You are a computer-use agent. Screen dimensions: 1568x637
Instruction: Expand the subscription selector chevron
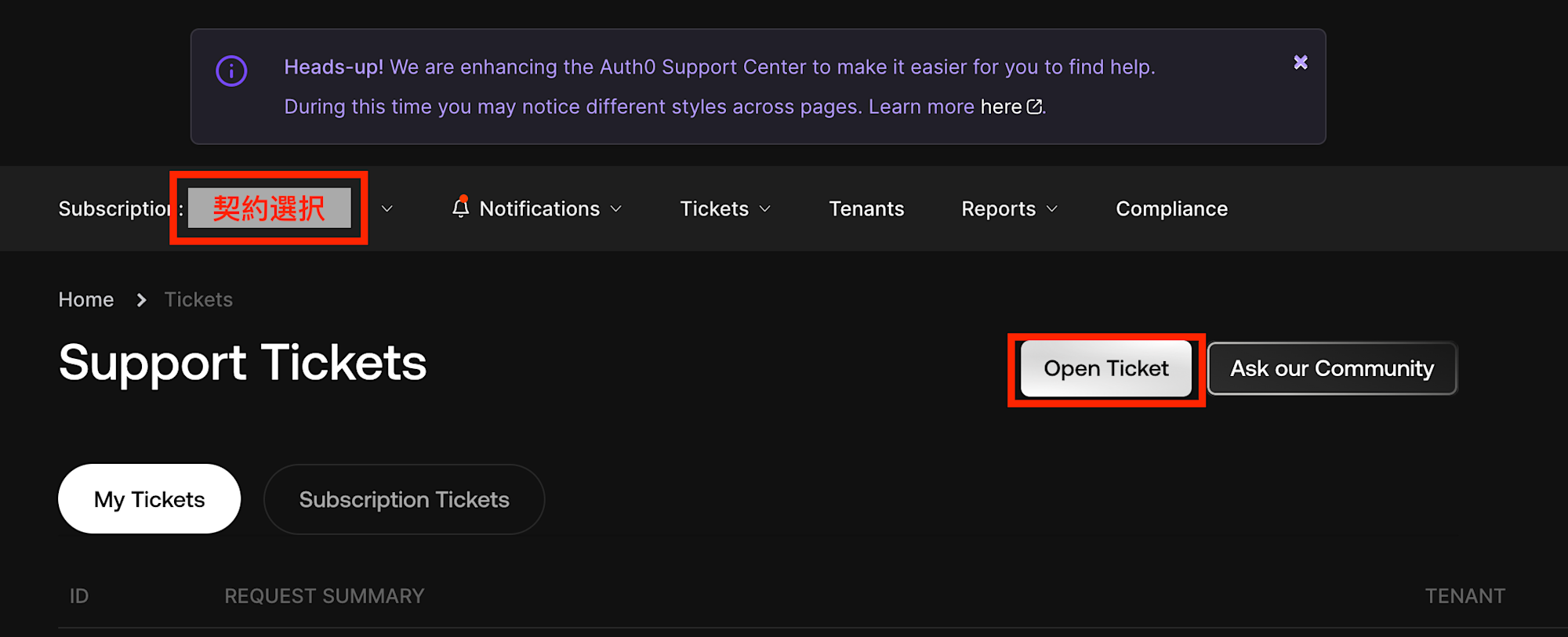387,209
